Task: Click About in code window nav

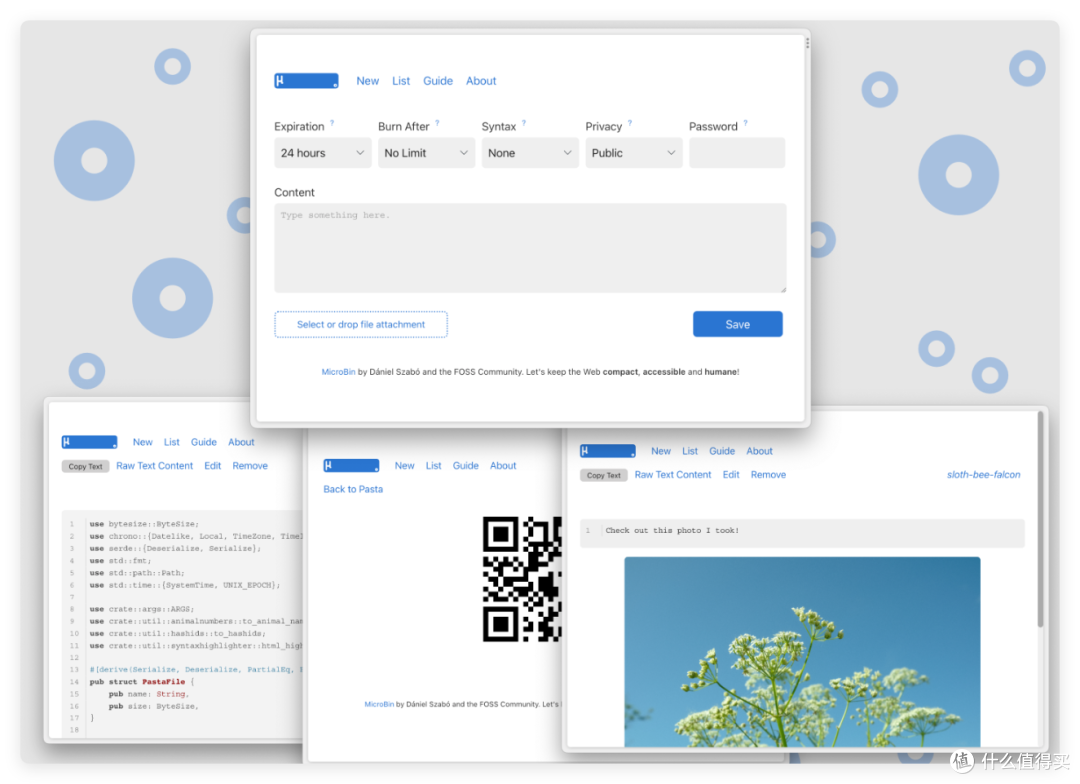Action: pyautogui.click(x=241, y=442)
